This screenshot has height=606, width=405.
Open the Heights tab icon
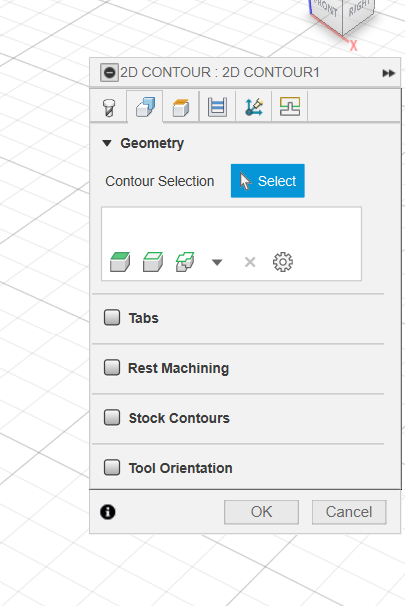coord(181,107)
